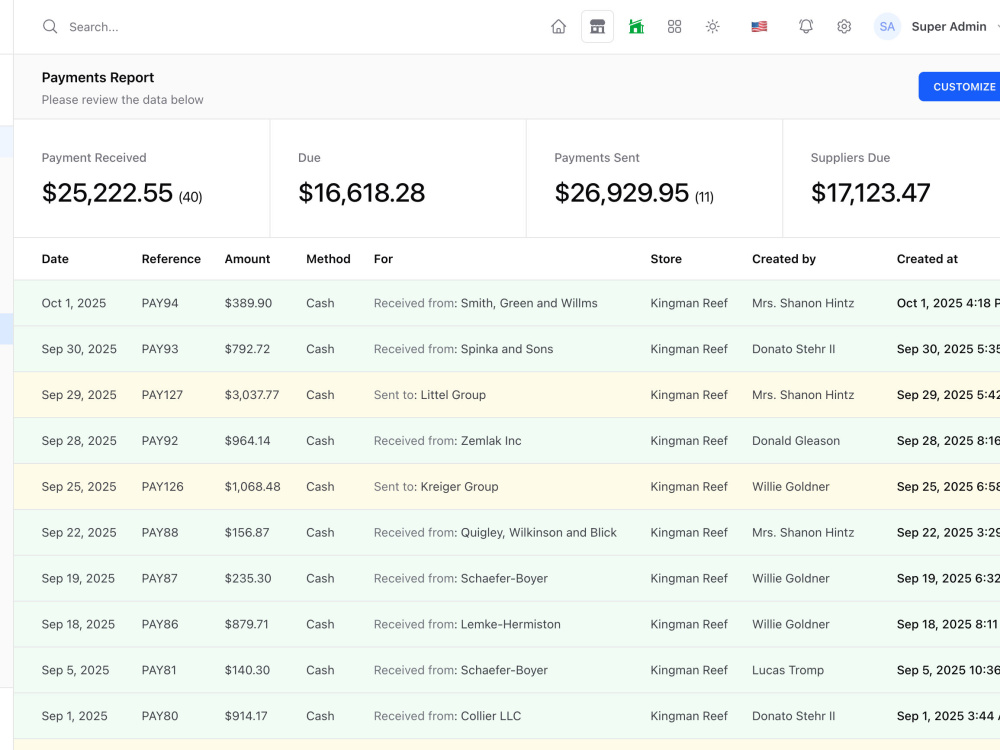Click the search magnifier icon
Image resolution: width=1000 pixels, height=750 pixels.
click(x=50, y=27)
